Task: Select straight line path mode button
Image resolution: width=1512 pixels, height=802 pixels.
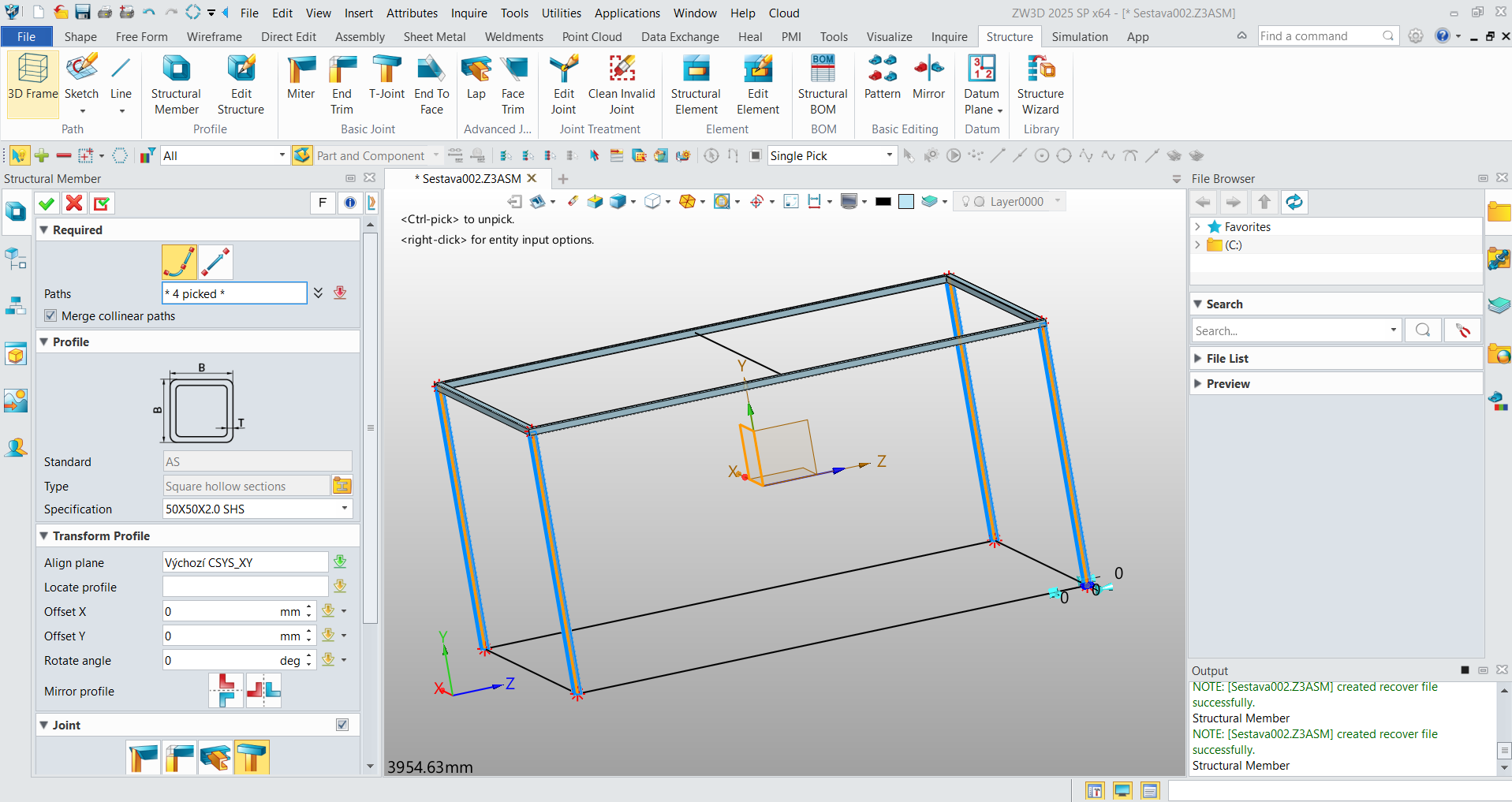Action: (x=215, y=262)
